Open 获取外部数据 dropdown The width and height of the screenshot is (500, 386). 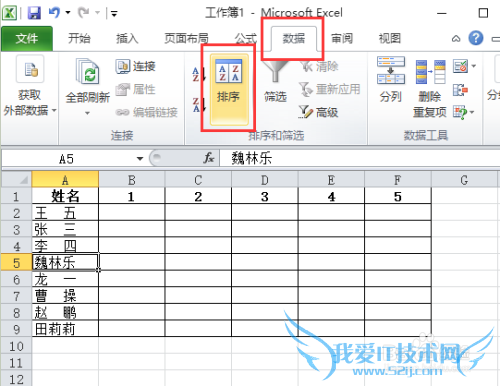tap(29, 87)
